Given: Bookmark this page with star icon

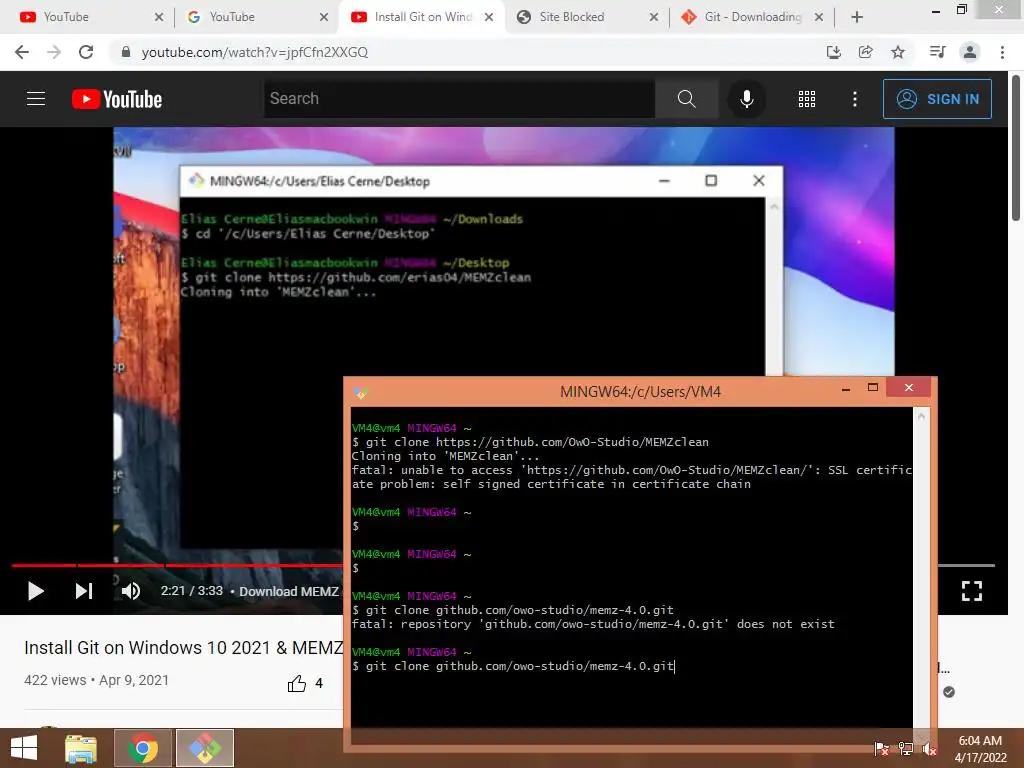Looking at the screenshot, I should [x=898, y=52].
